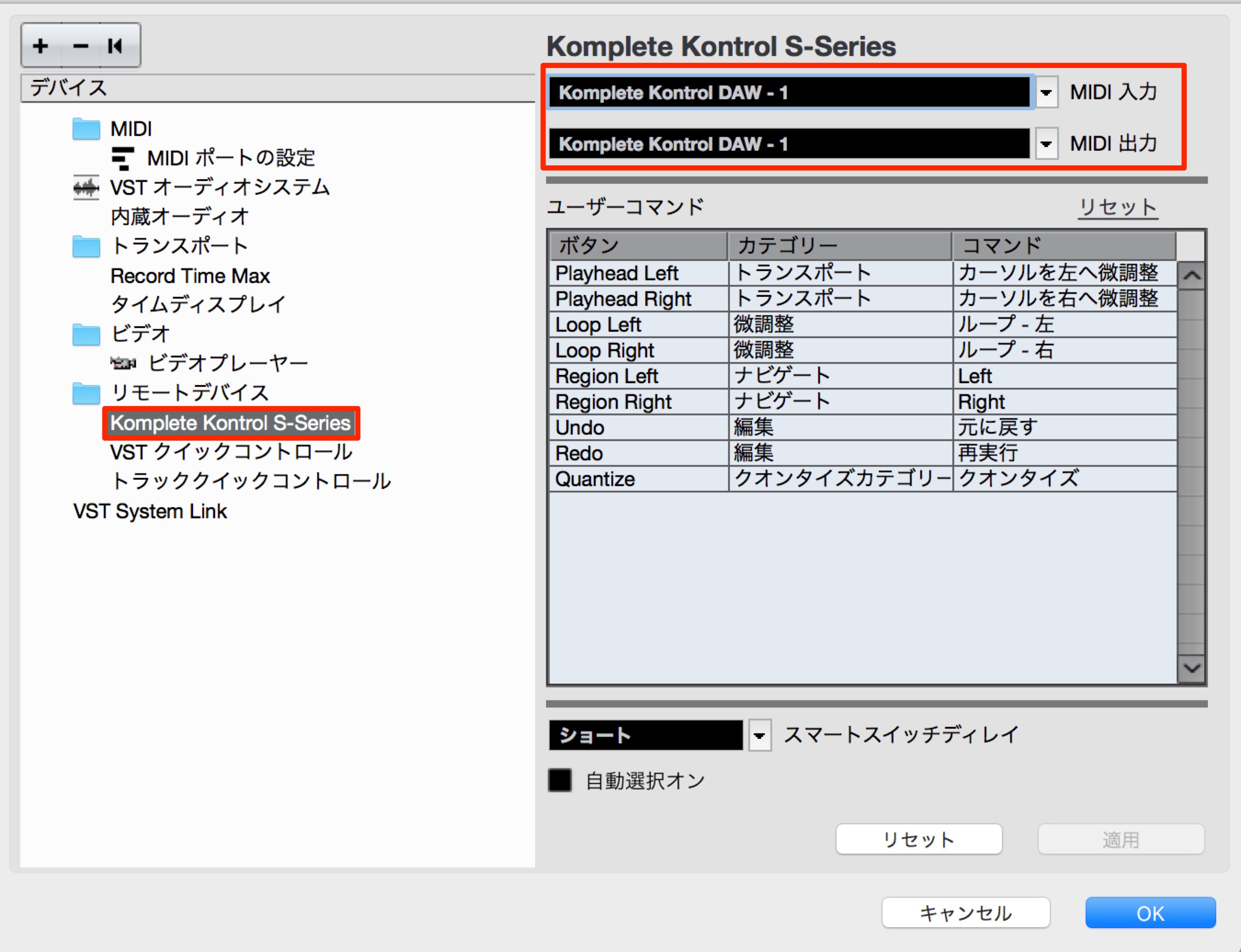Open the MIDI 入力 dropdown arrow
This screenshot has height=952, width=1241.
click(x=1047, y=92)
